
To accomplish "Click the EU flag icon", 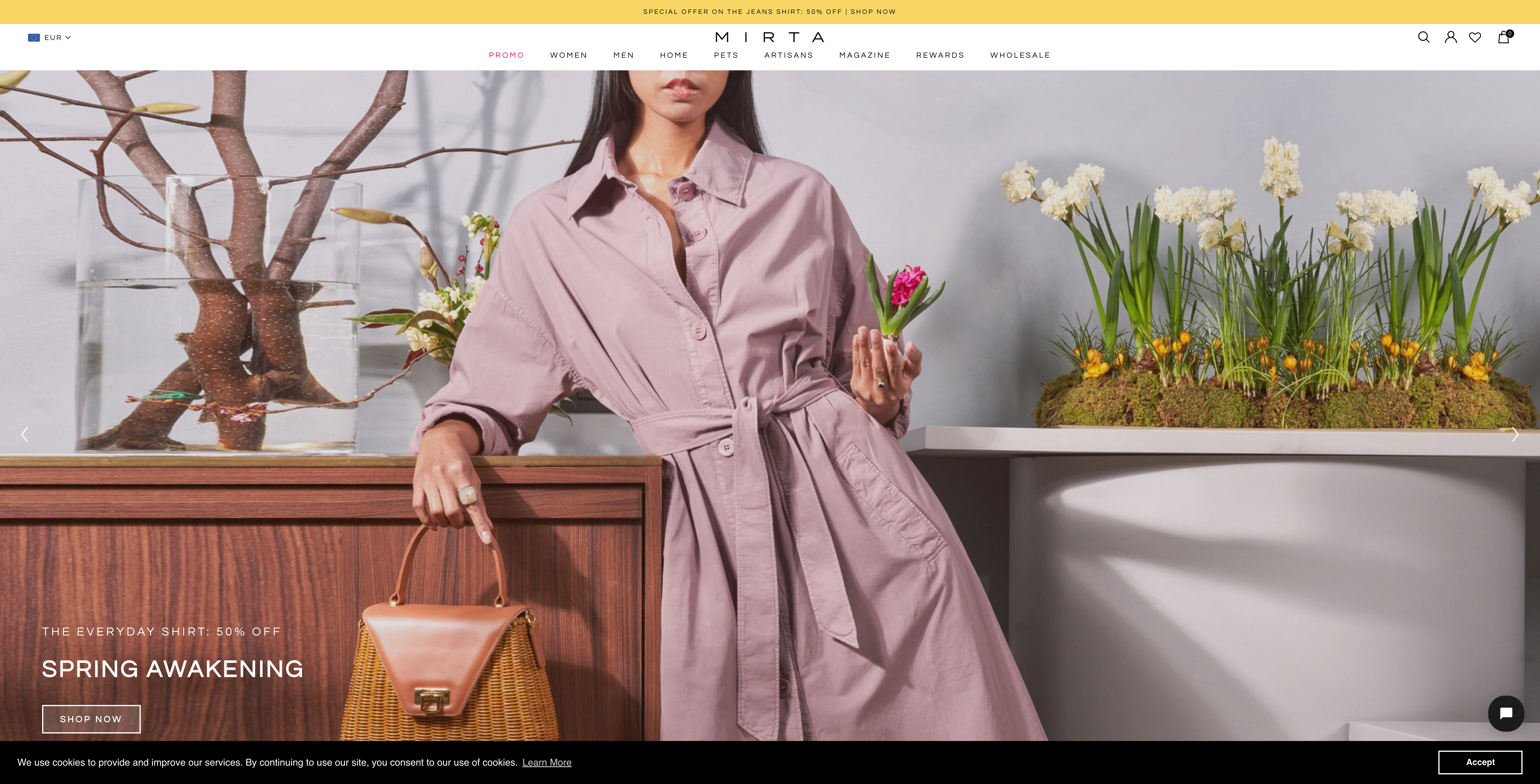I will (33, 38).
